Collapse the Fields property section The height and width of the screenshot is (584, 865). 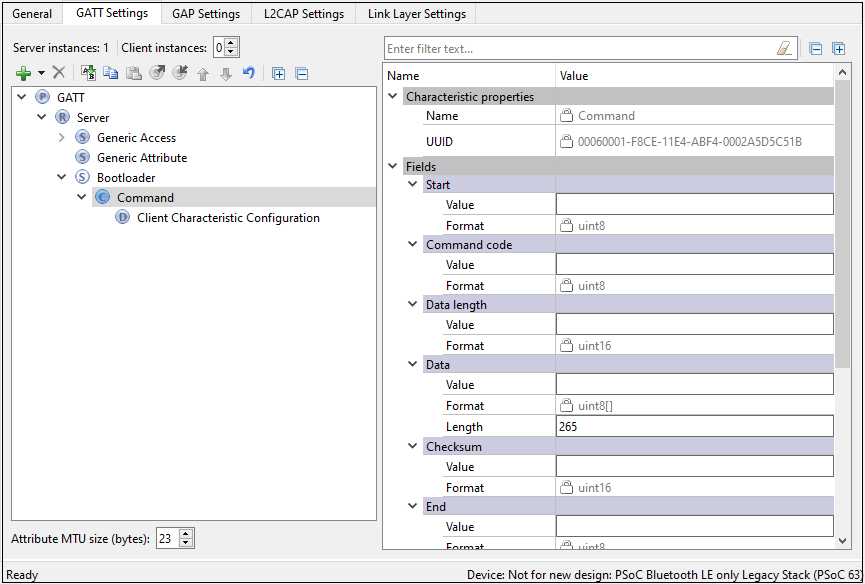(x=392, y=167)
